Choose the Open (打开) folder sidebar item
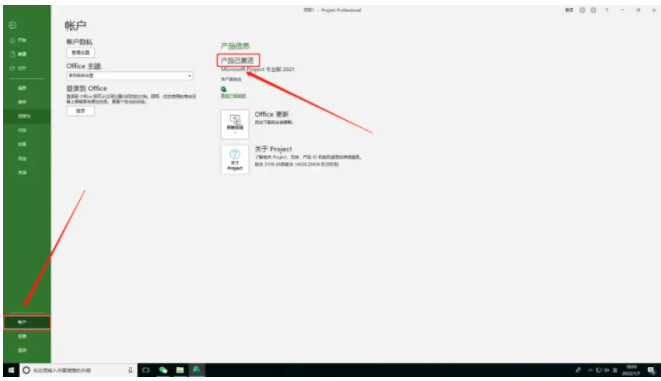This screenshot has width=661, height=381. coord(19,68)
